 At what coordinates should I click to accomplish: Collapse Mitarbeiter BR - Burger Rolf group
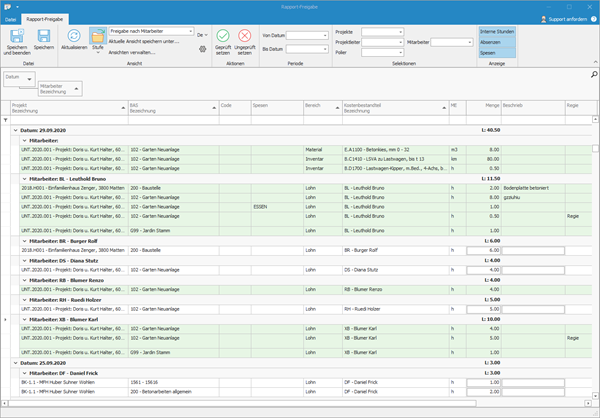[24, 241]
